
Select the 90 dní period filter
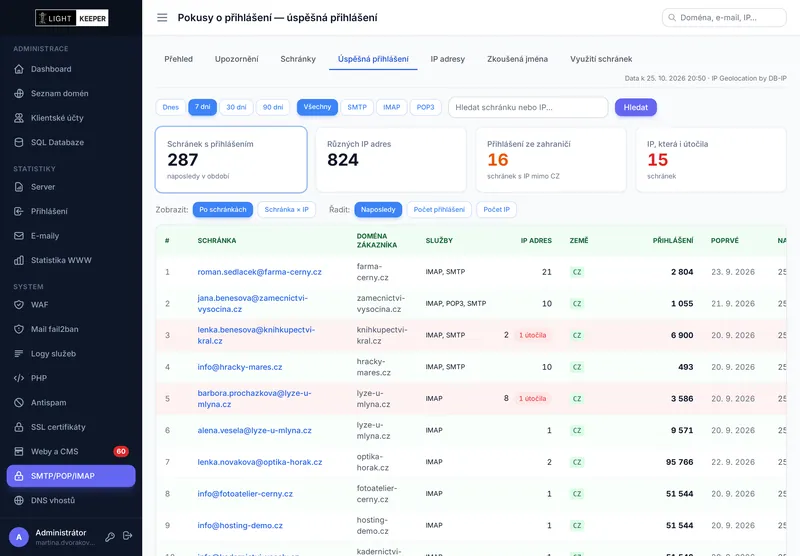[273, 107]
